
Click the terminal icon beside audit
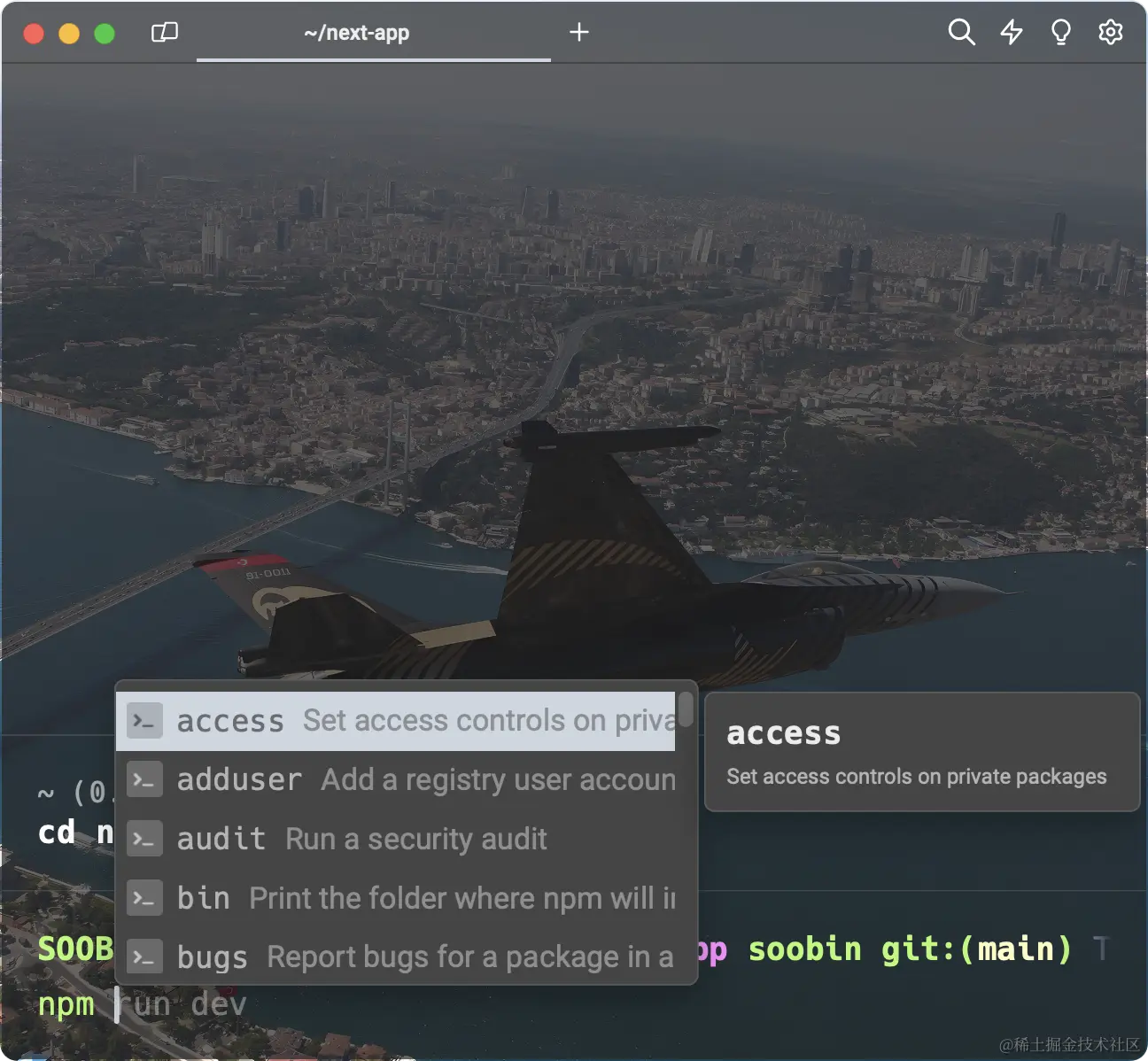[x=144, y=839]
